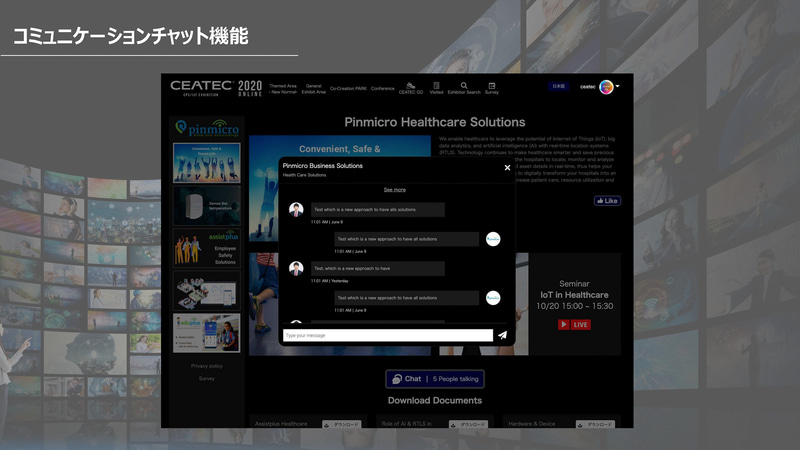Image resolution: width=800 pixels, height=450 pixels.
Task: Download the Assistplus Healthcare document
Action: [x=341, y=424]
